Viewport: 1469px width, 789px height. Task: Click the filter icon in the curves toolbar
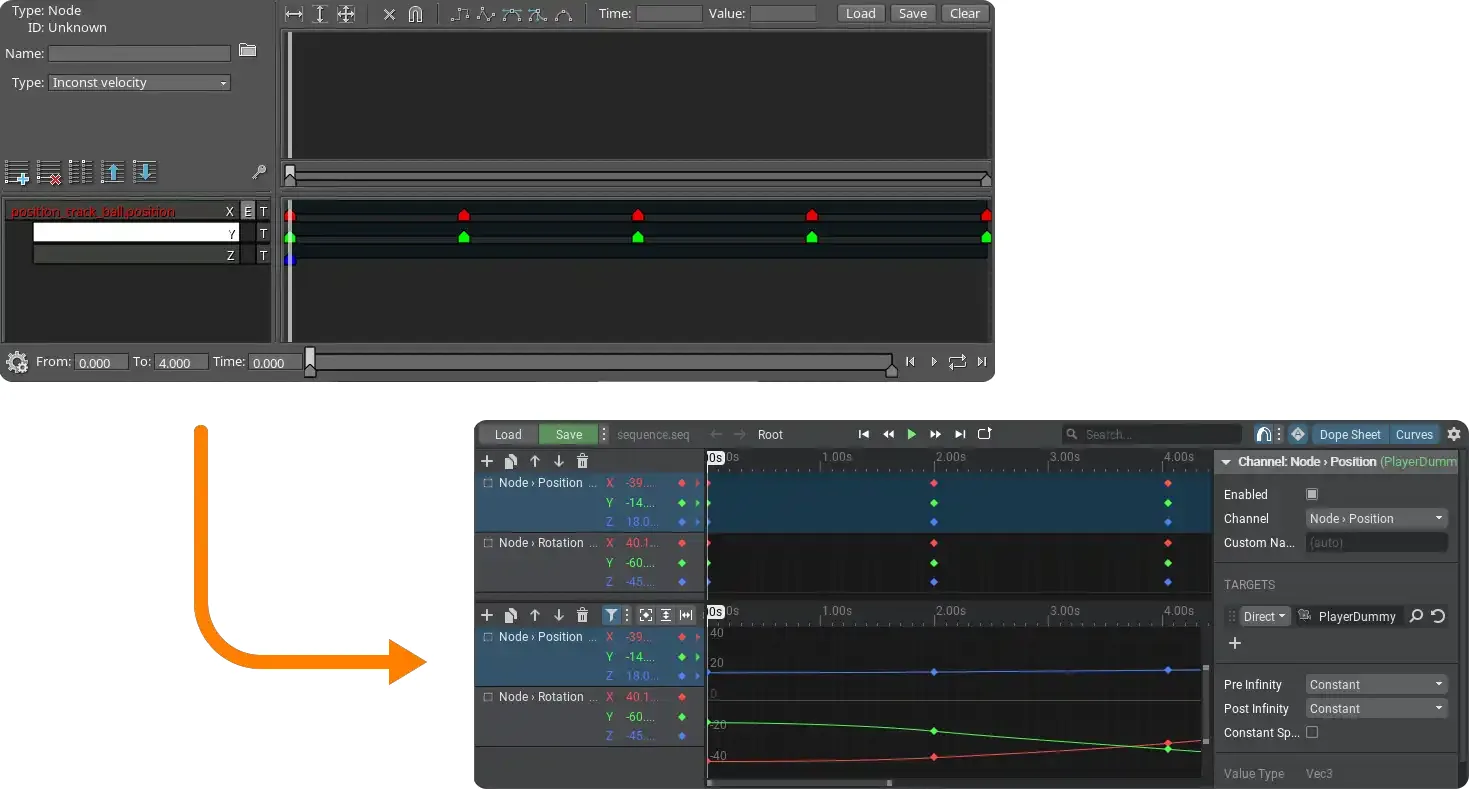pos(611,615)
